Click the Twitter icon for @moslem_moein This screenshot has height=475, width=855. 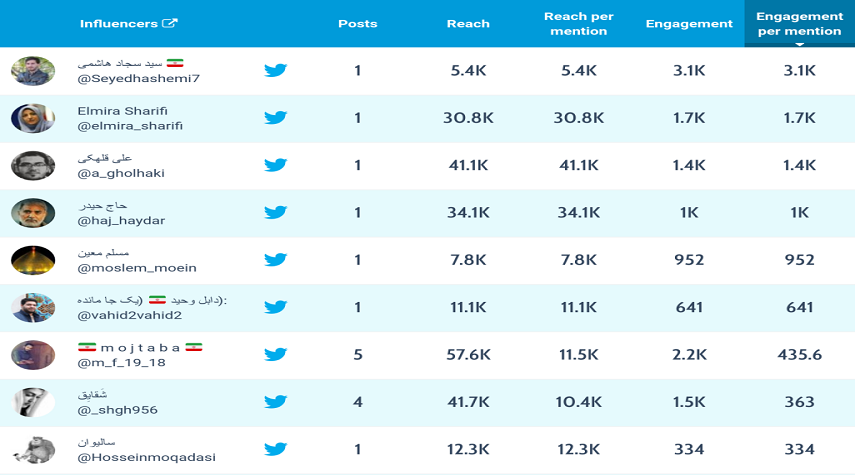(x=276, y=260)
